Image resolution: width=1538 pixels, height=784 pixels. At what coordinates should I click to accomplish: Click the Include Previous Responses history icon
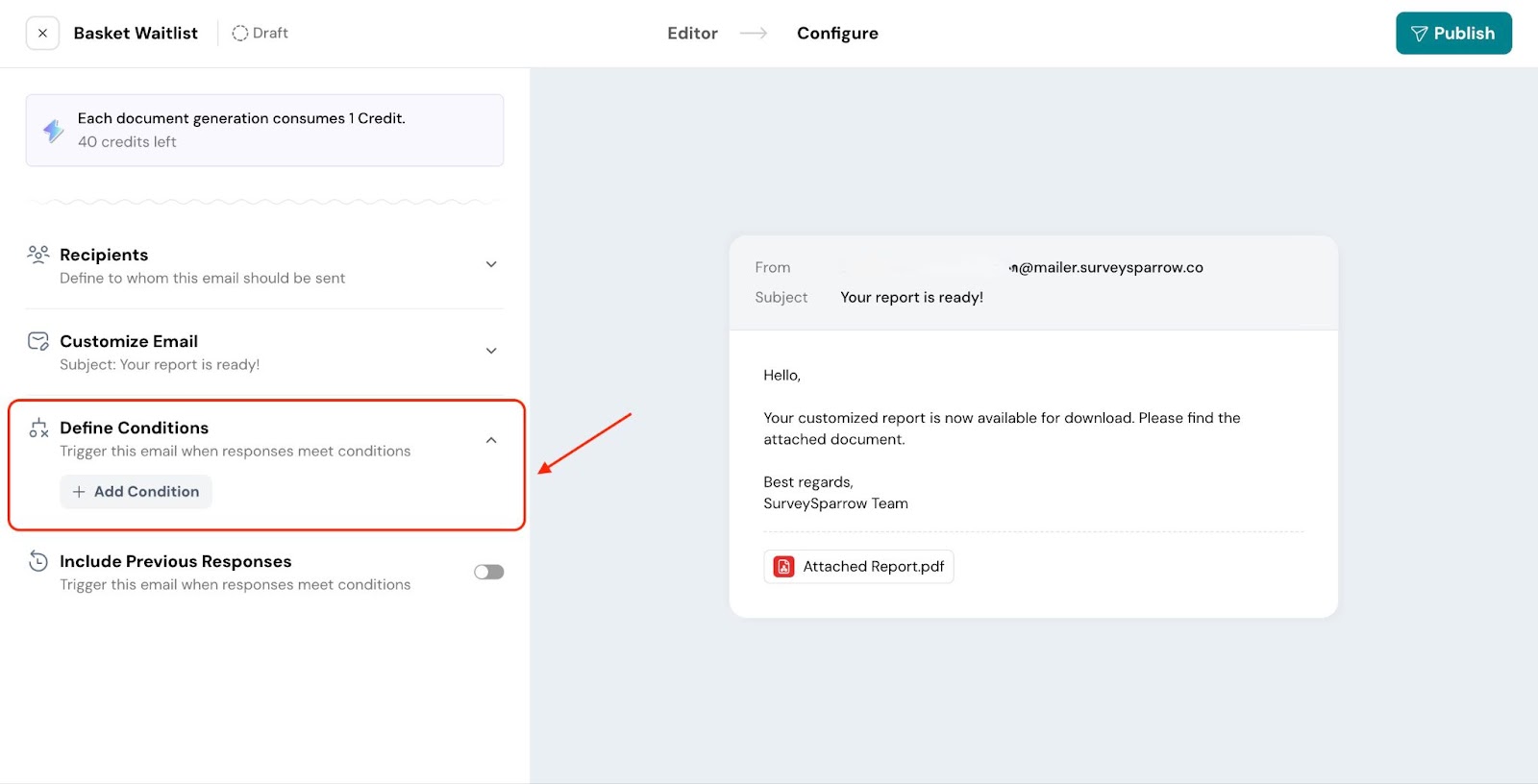click(x=38, y=561)
